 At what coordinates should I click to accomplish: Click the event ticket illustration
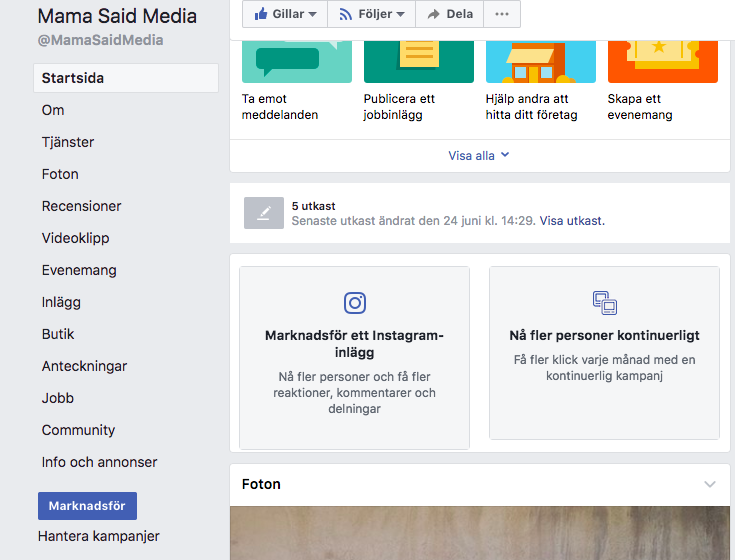click(662, 61)
